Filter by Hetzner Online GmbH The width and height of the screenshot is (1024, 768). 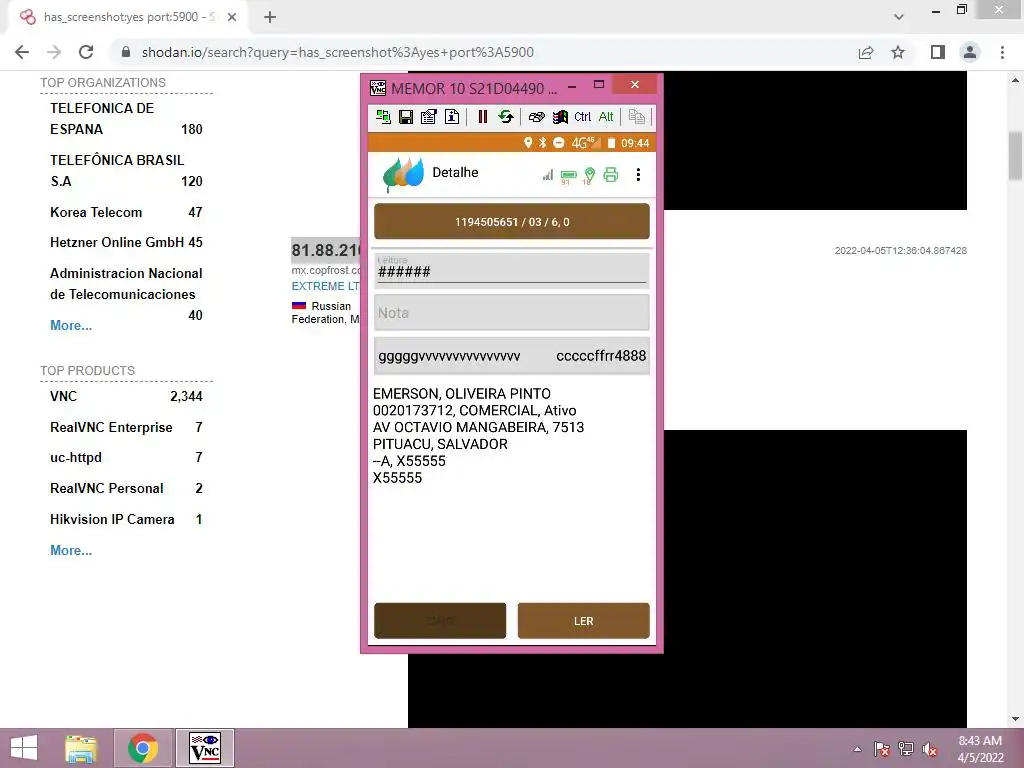[x=126, y=242]
